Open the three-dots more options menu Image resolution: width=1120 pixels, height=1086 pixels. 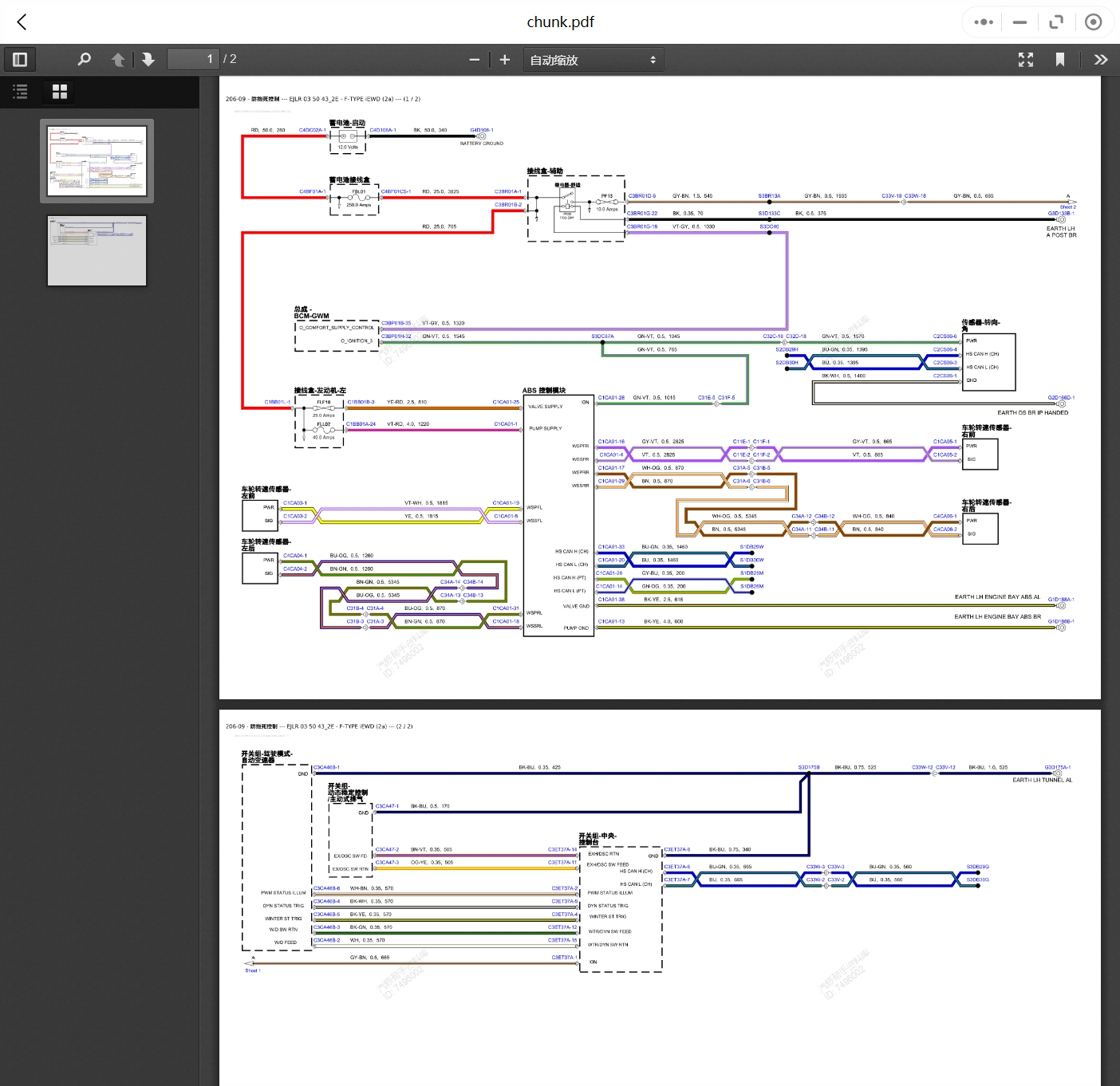point(984,22)
